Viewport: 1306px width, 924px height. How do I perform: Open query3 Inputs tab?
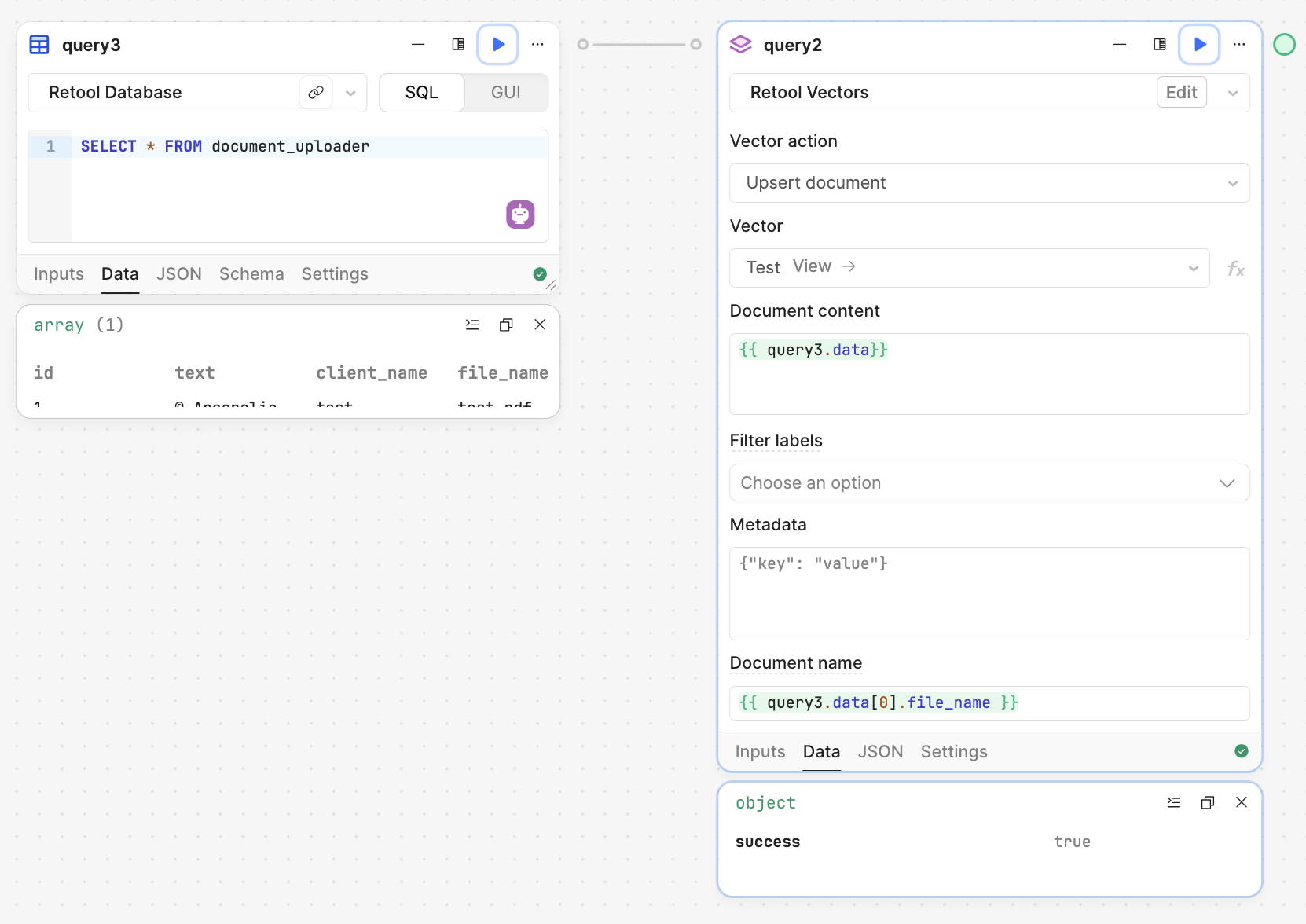59,274
